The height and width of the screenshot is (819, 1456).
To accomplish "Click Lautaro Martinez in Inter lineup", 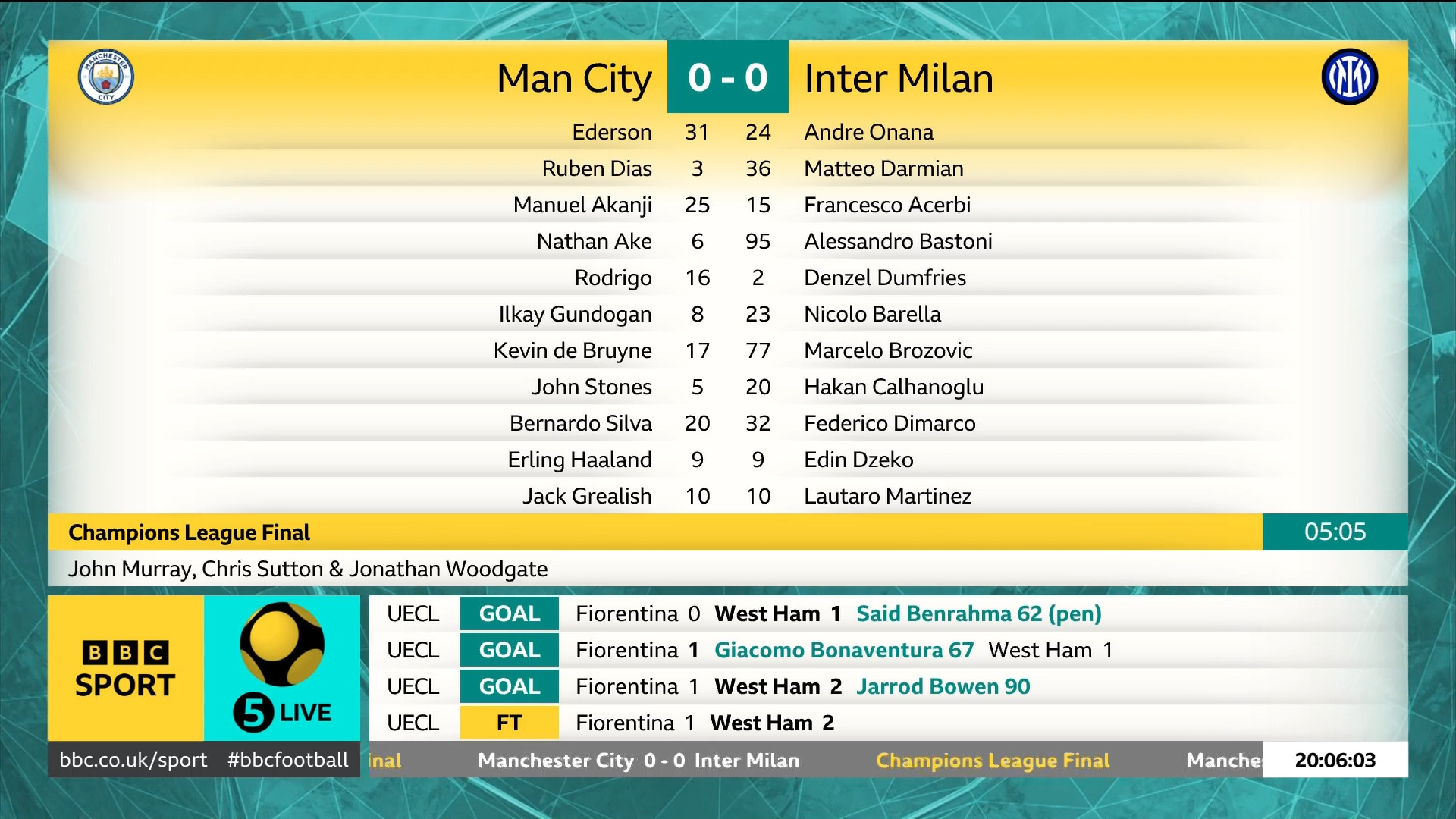I will point(887,496).
